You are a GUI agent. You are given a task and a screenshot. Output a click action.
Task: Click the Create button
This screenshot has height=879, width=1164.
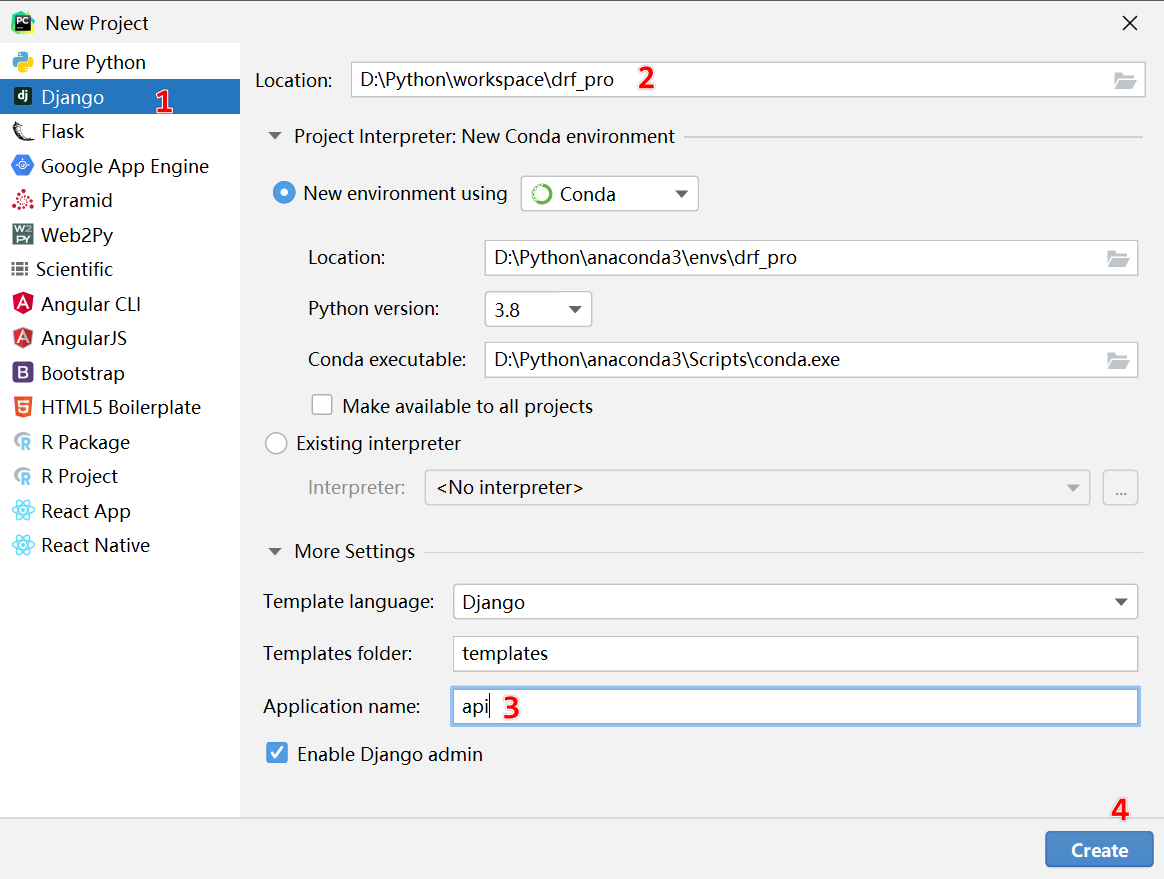(x=1099, y=849)
